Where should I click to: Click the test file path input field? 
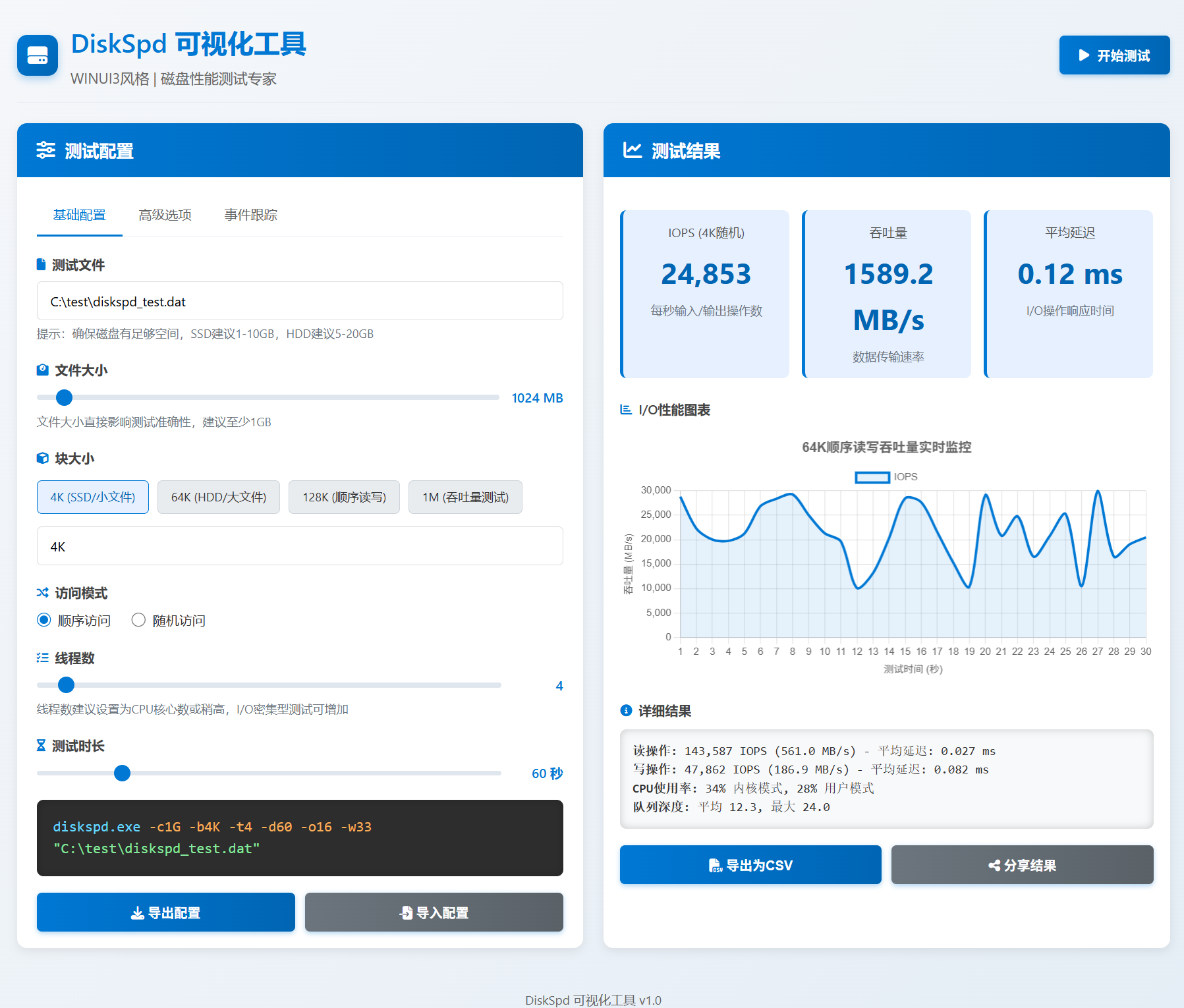pos(300,301)
